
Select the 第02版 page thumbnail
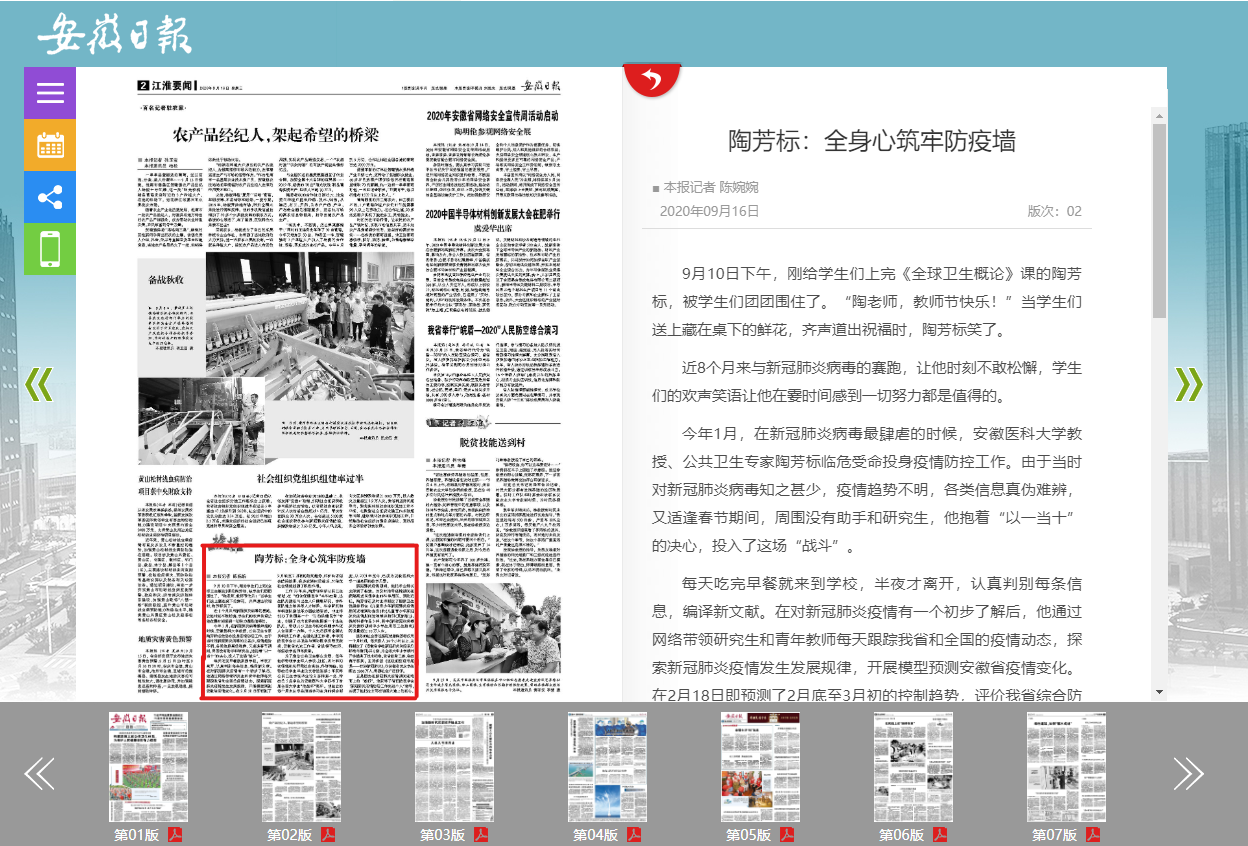[x=301, y=767]
